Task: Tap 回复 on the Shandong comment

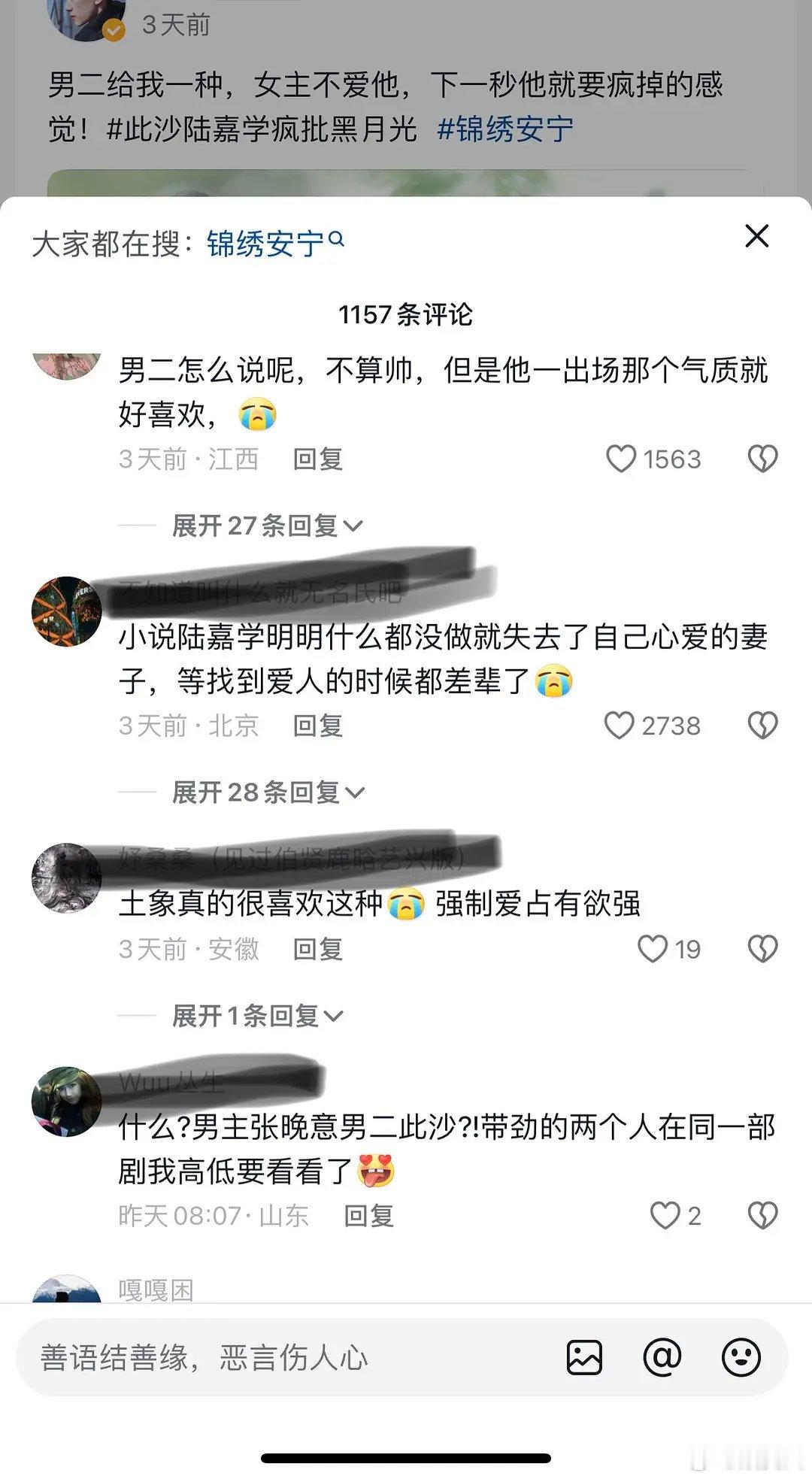Action: pos(368,1216)
